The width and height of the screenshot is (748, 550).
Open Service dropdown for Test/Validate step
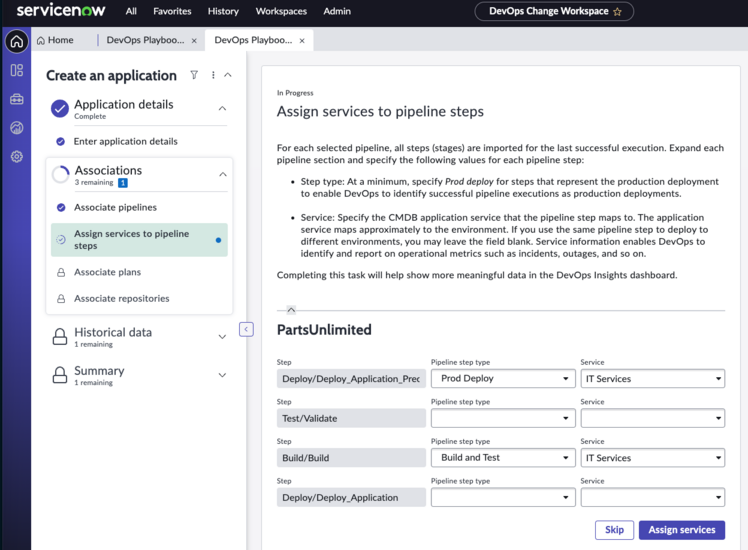[653, 418]
